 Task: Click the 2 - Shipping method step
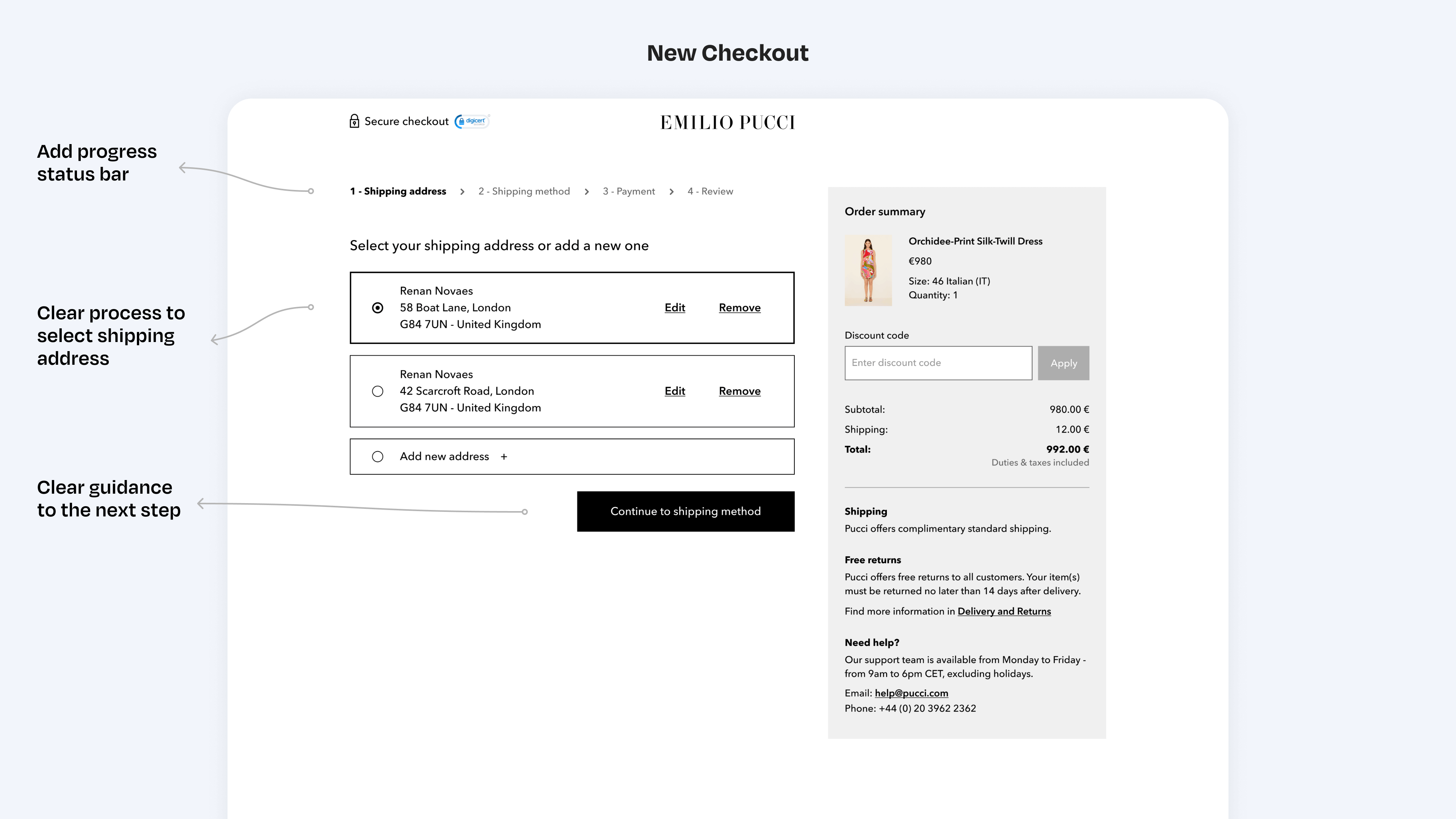click(524, 191)
